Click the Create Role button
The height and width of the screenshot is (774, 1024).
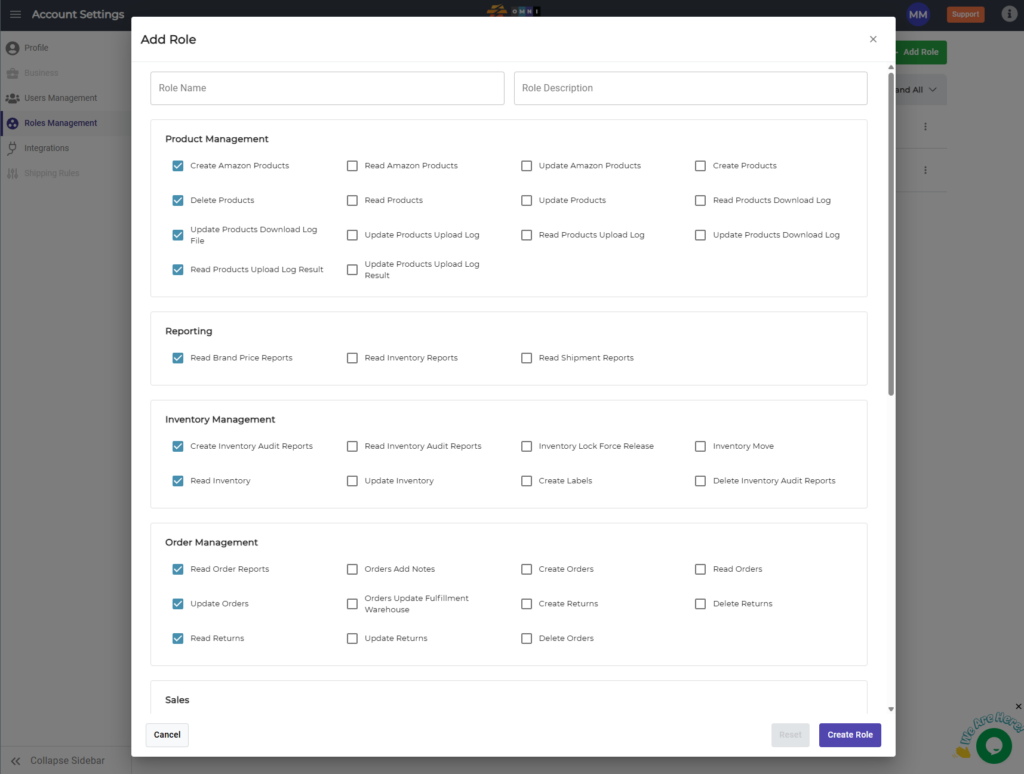[x=849, y=734]
